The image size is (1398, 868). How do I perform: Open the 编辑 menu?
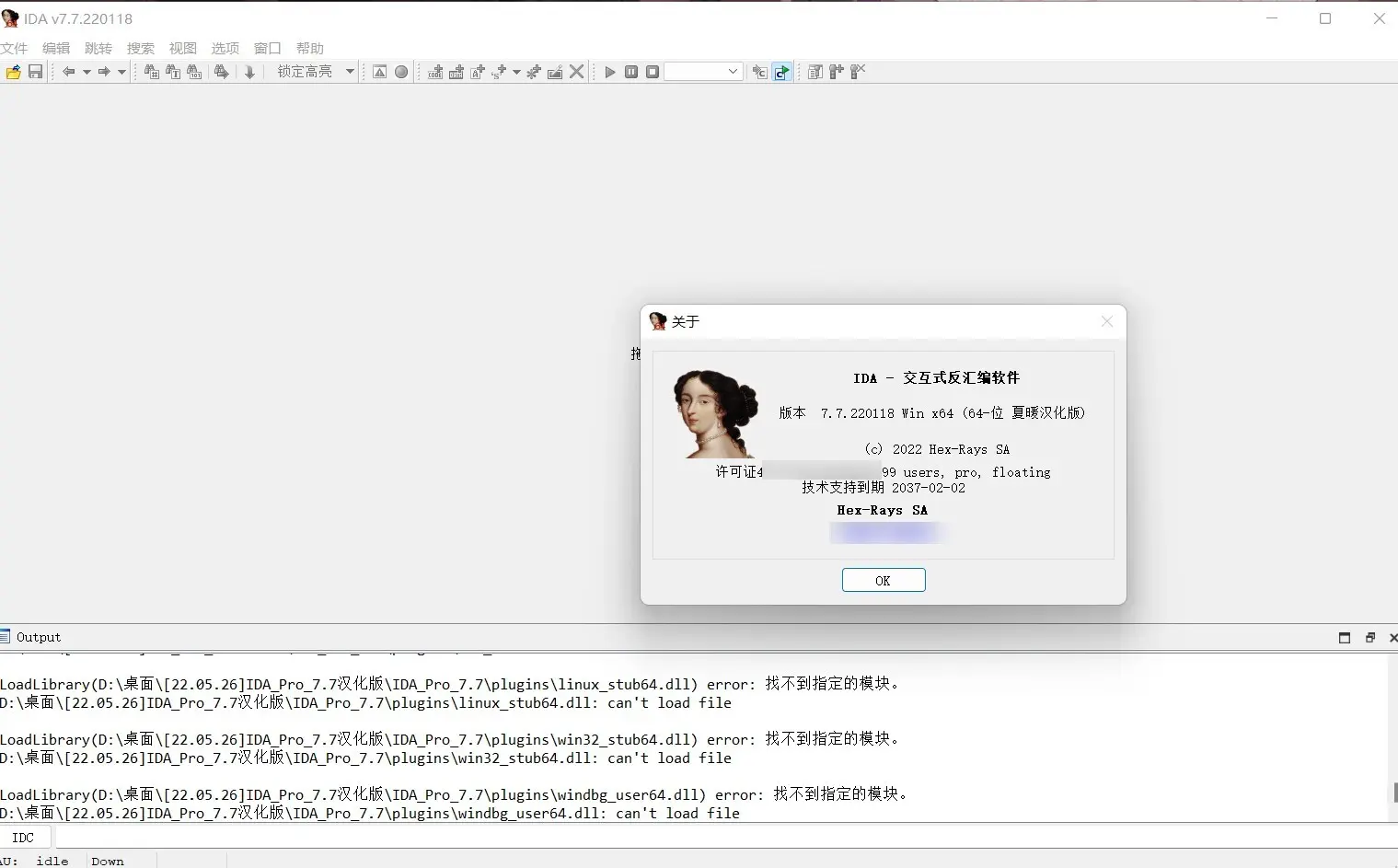point(56,48)
